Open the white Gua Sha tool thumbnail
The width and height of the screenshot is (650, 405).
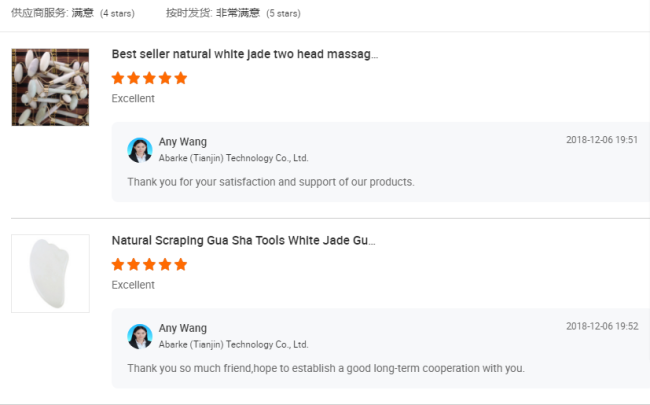click(x=50, y=273)
